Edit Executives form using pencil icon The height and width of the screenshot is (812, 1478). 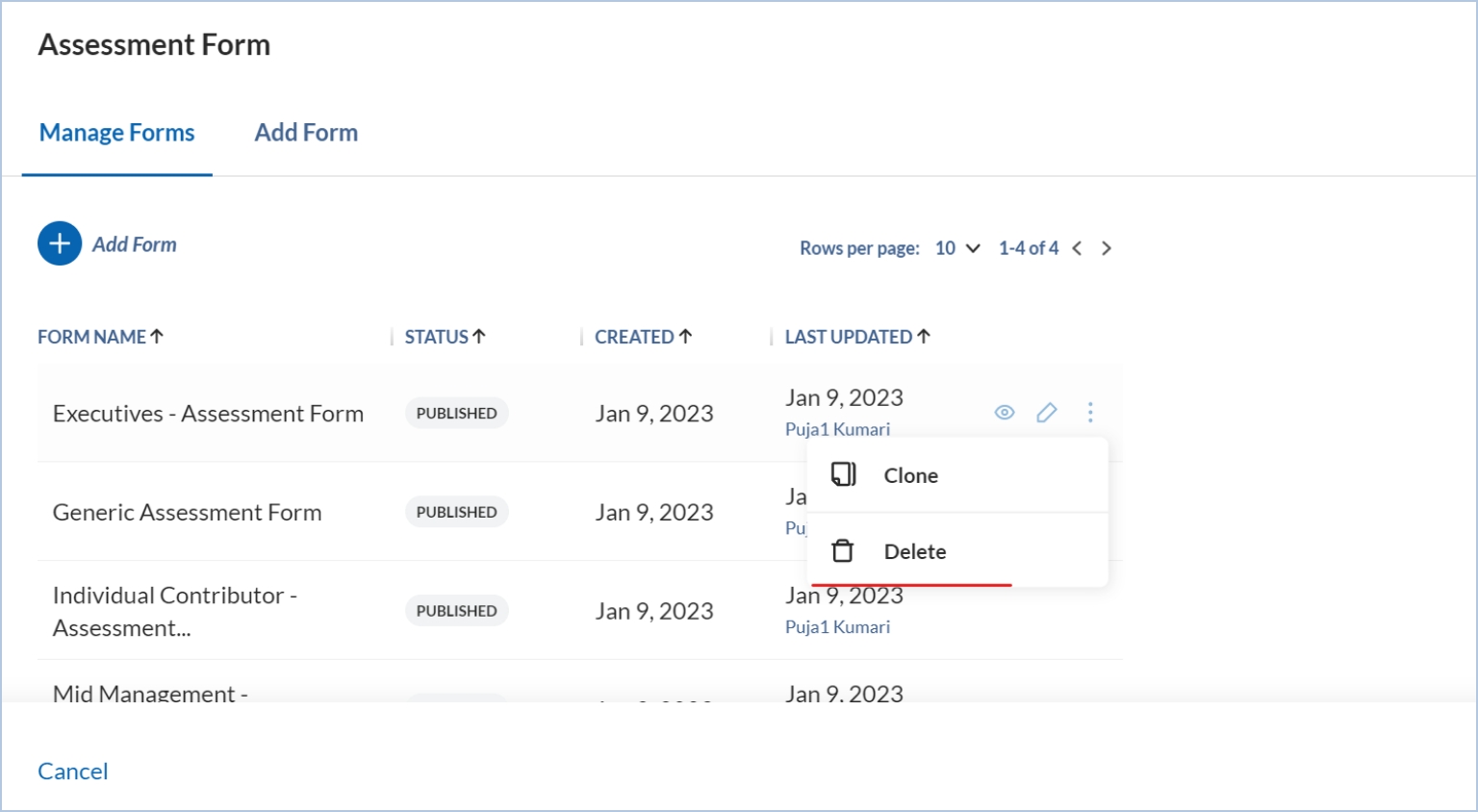1046,413
